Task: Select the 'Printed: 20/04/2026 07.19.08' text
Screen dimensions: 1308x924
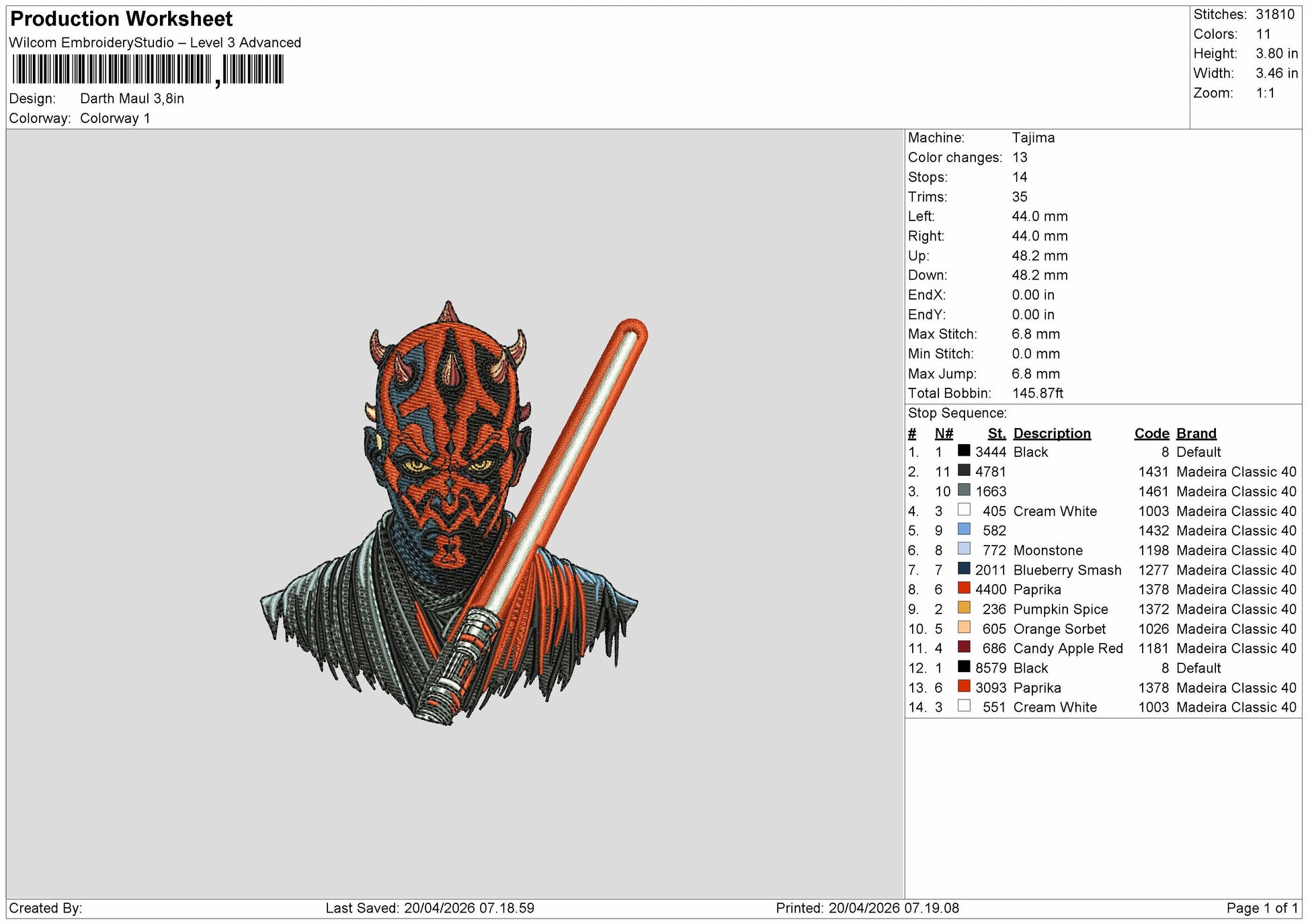Action: tap(867, 909)
